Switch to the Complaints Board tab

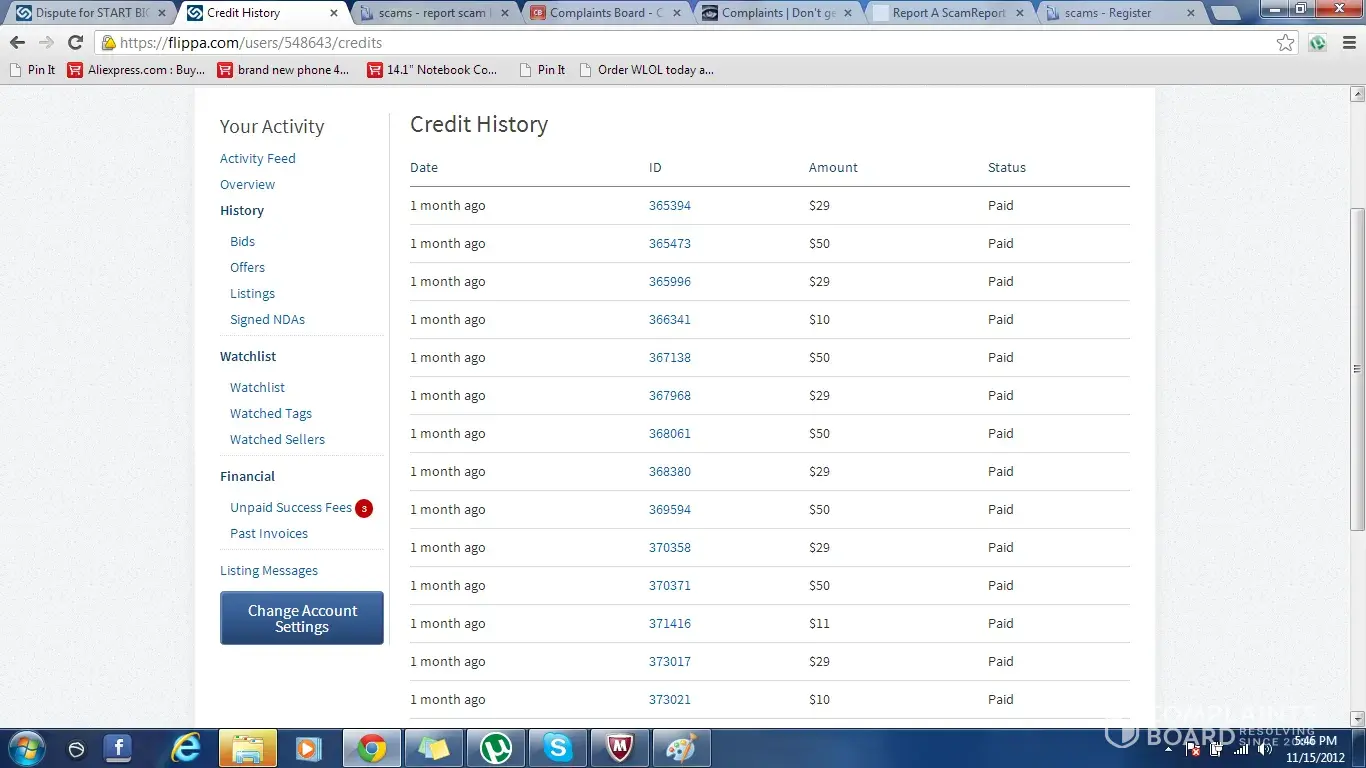coord(605,13)
